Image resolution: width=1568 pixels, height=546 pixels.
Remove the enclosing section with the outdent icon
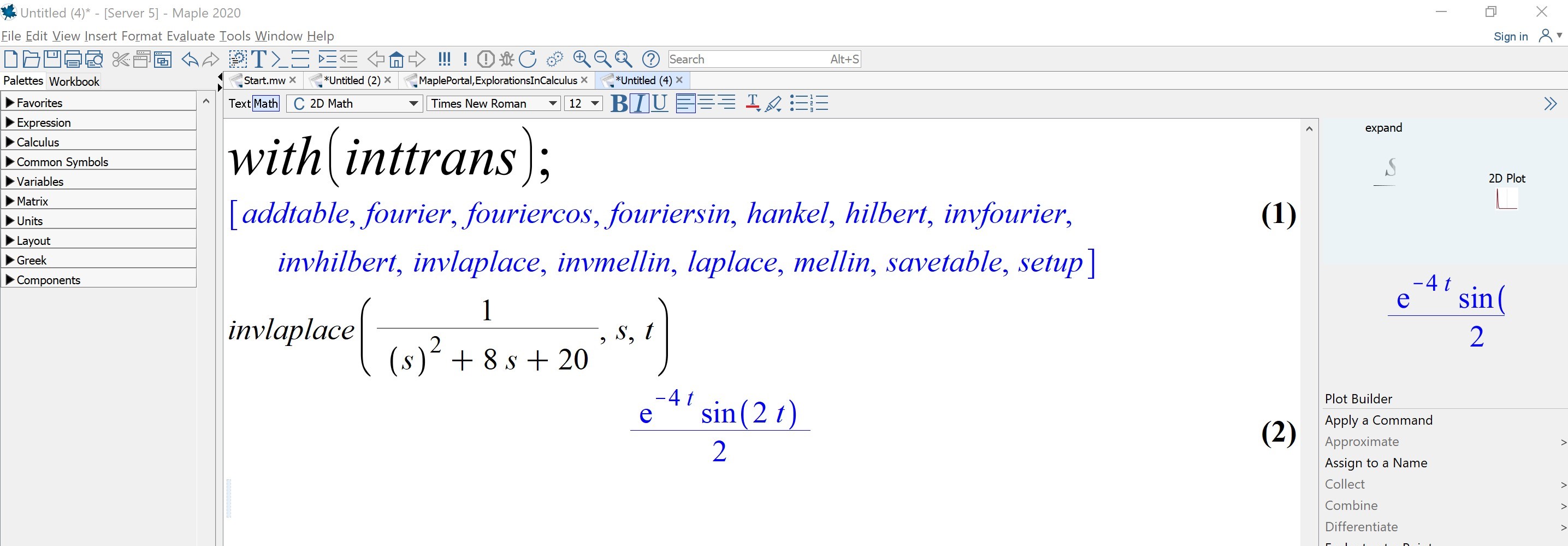coord(348,59)
